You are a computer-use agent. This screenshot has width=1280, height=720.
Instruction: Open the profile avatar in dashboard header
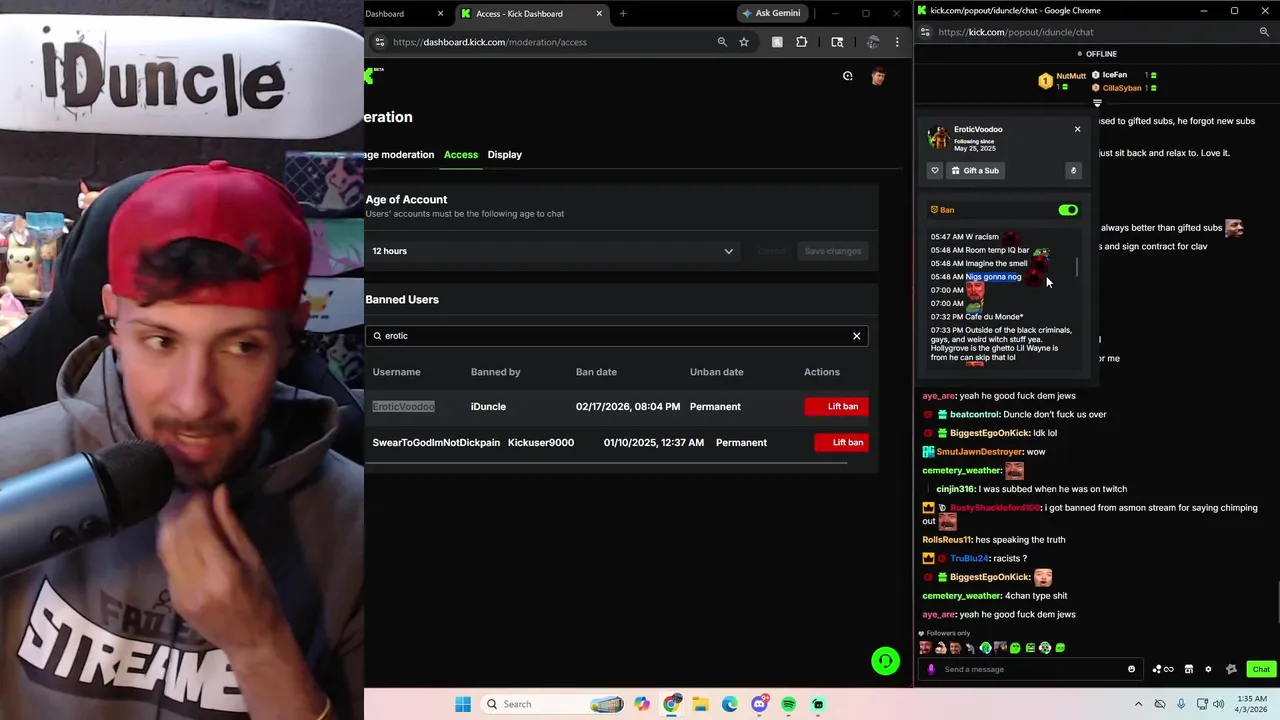pos(878,76)
